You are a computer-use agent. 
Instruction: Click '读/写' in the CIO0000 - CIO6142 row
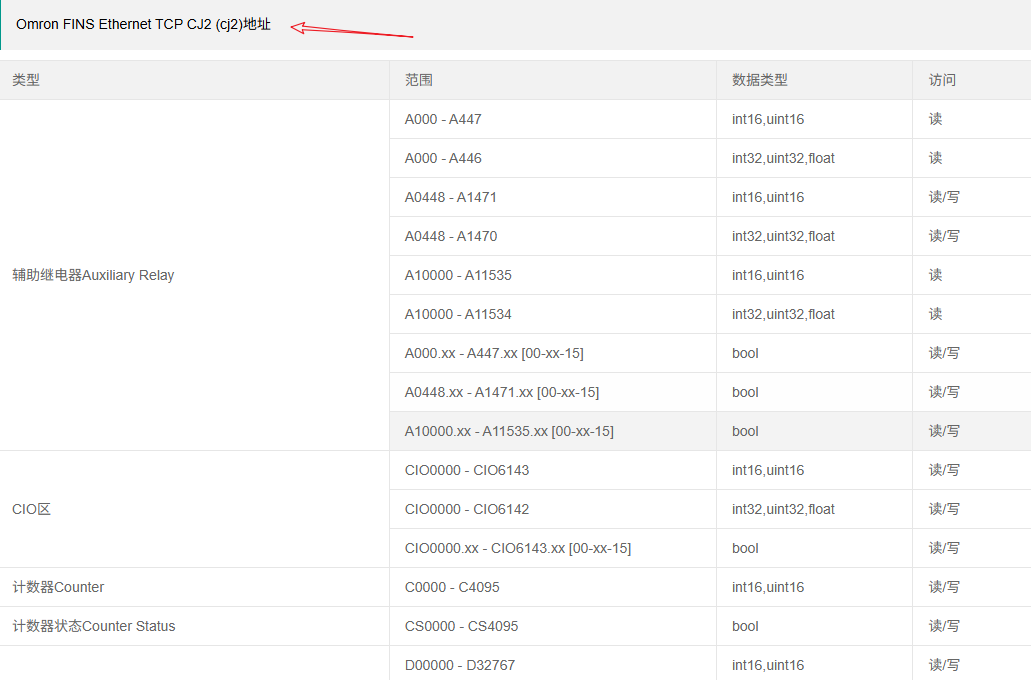pos(944,509)
